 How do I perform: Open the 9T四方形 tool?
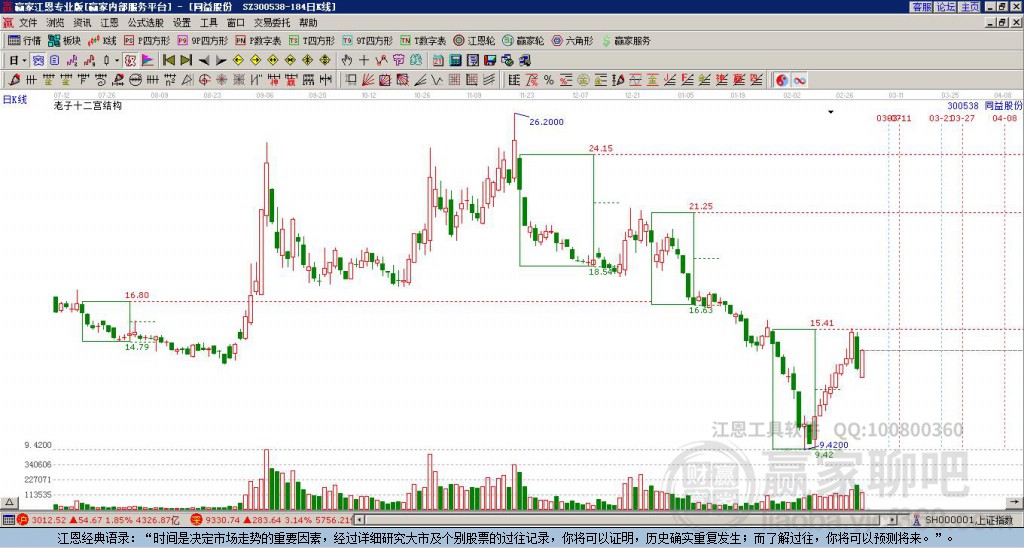point(368,40)
